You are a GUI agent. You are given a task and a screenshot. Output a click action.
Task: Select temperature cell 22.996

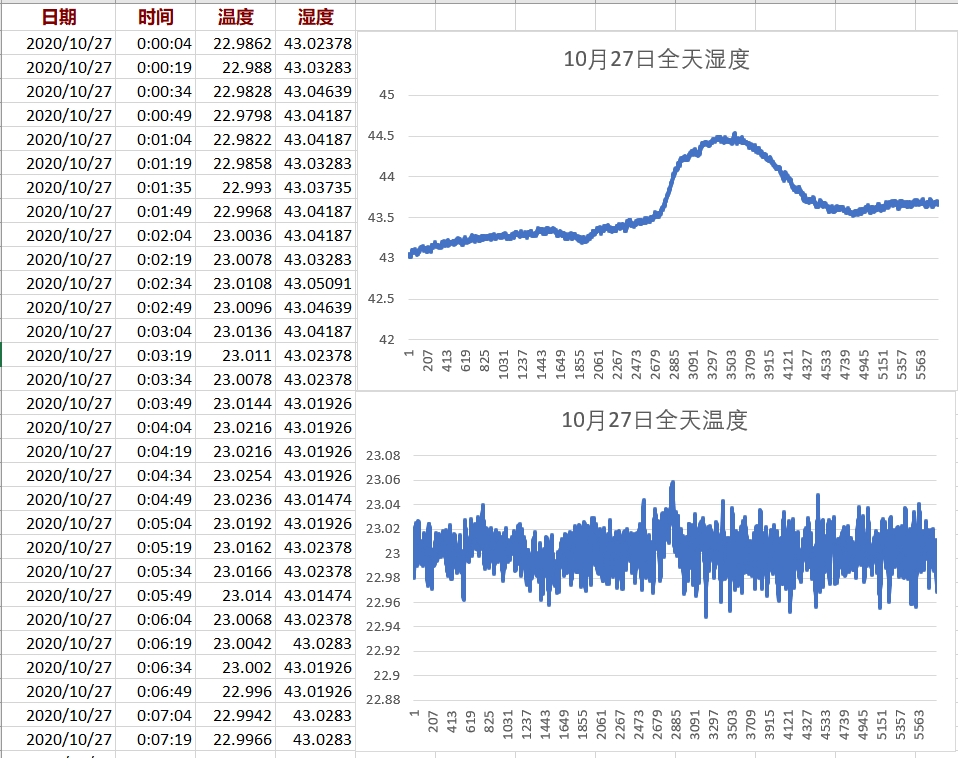click(236, 691)
